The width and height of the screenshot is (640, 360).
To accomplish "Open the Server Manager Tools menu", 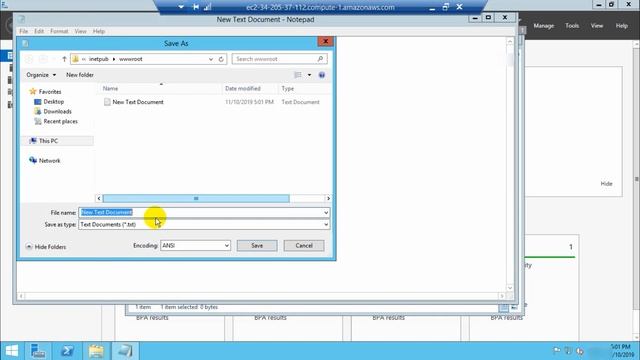I will pos(572,26).
